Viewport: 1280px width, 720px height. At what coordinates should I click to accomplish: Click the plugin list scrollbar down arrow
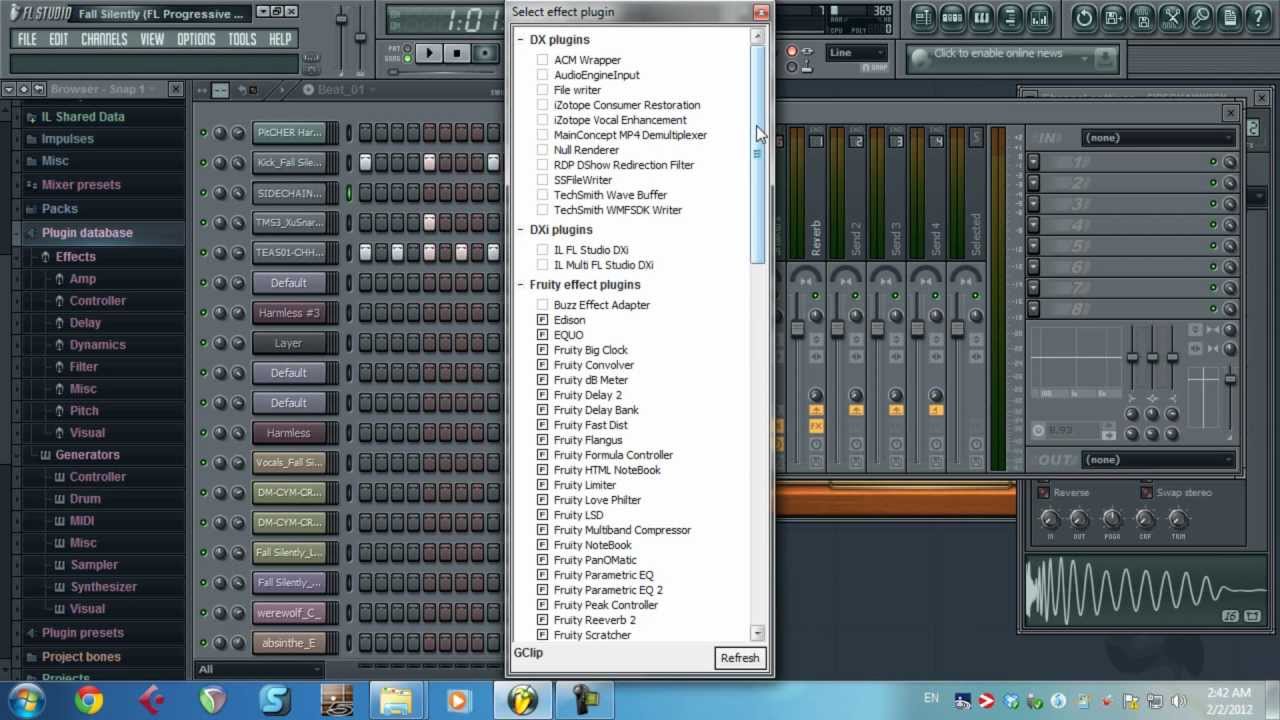tap(757, 633)
